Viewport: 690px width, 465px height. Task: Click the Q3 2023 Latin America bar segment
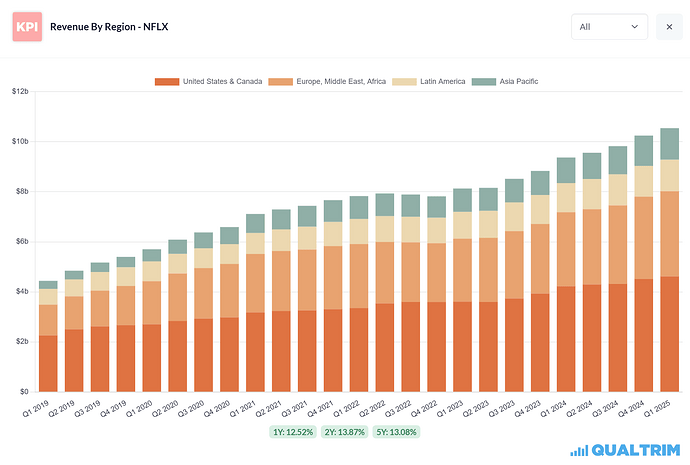coord(514,216)
